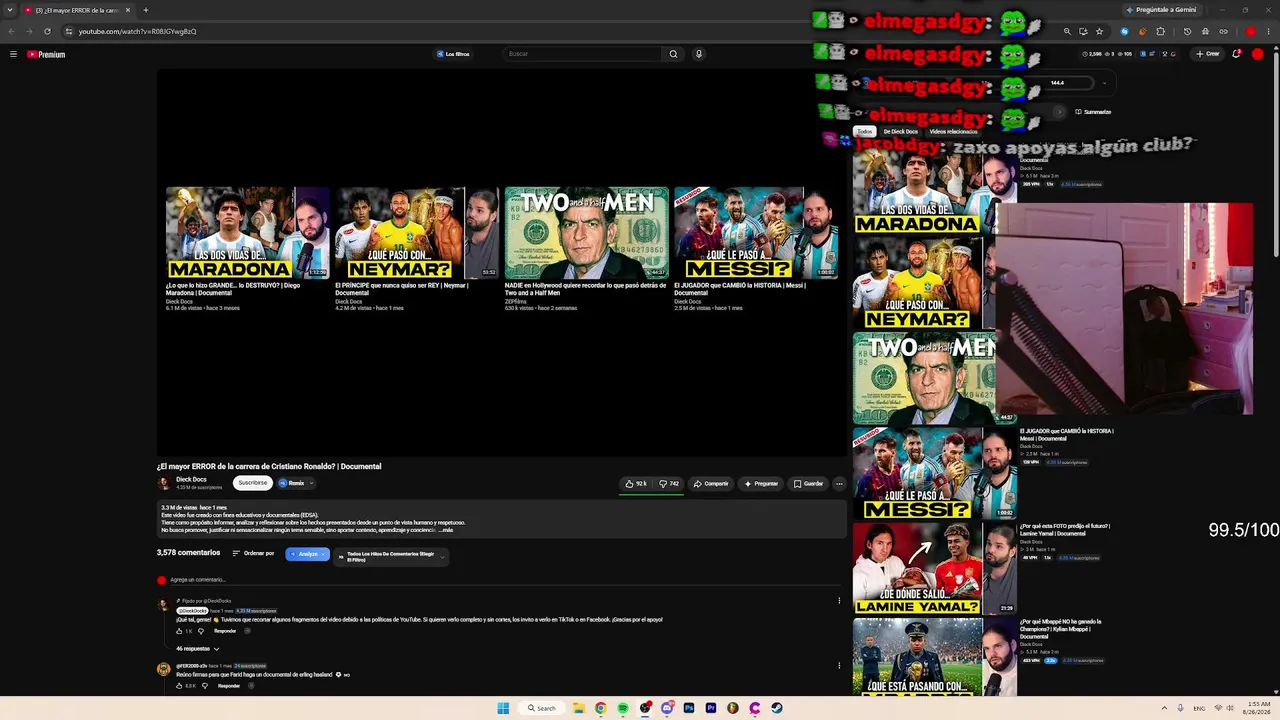Open the Messi end-screen video thumbnail

pos(756,232)
